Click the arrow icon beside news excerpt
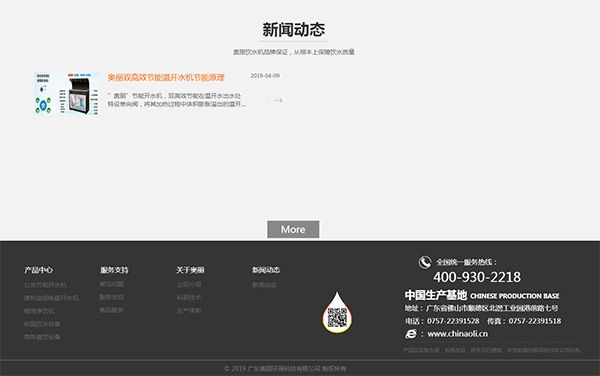This screenshot has width=600, height=376. [x=278, y=100]
